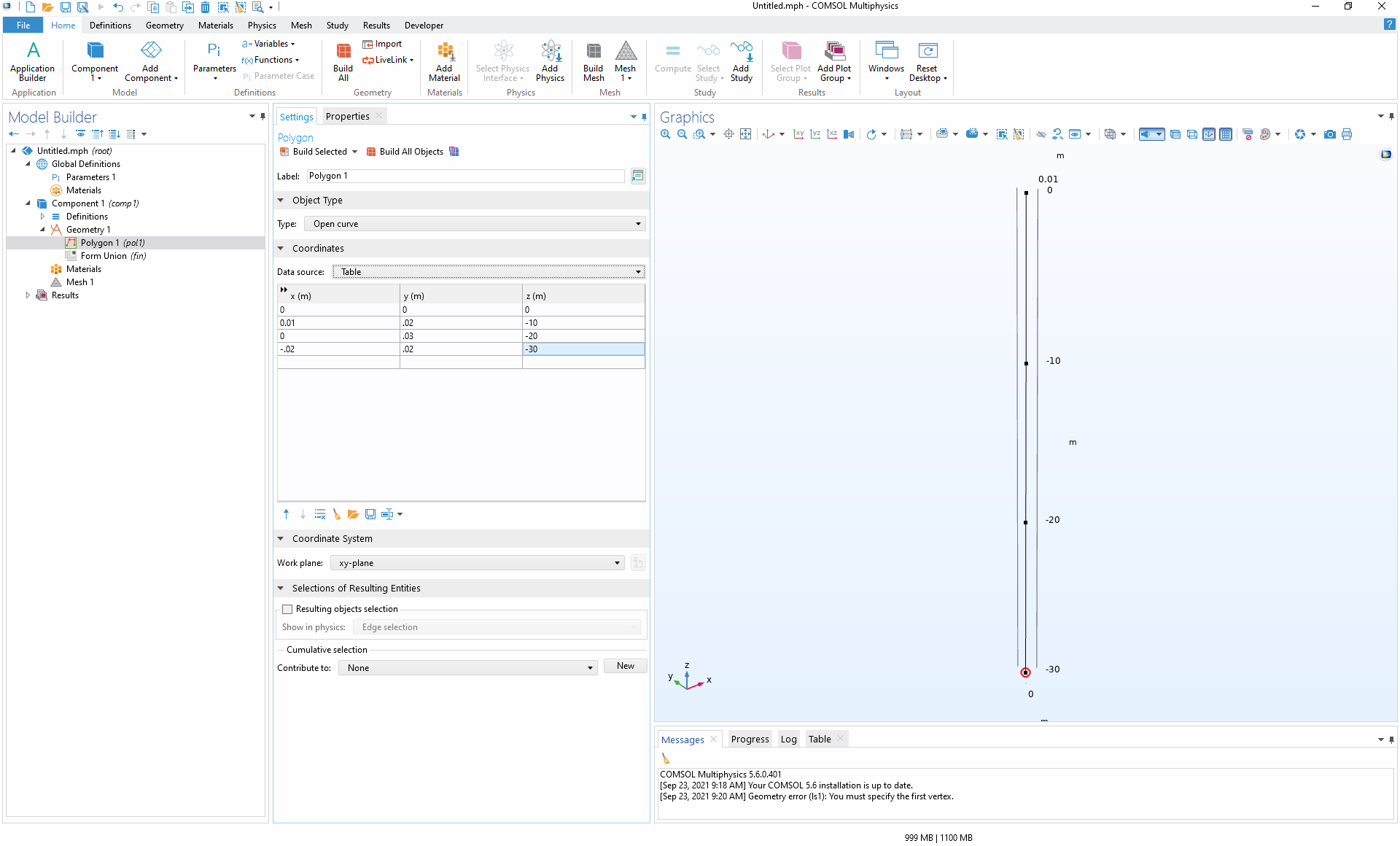
Task: Take a graphics snapshot with the camera icon
Action: click(x=1330, y=134)
